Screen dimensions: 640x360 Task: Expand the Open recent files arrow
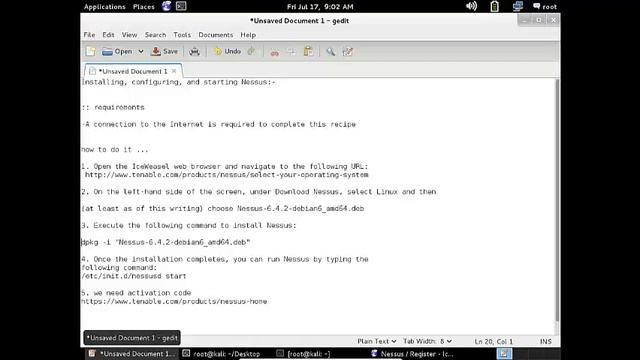pyautogui.click(x=141, y=51)
